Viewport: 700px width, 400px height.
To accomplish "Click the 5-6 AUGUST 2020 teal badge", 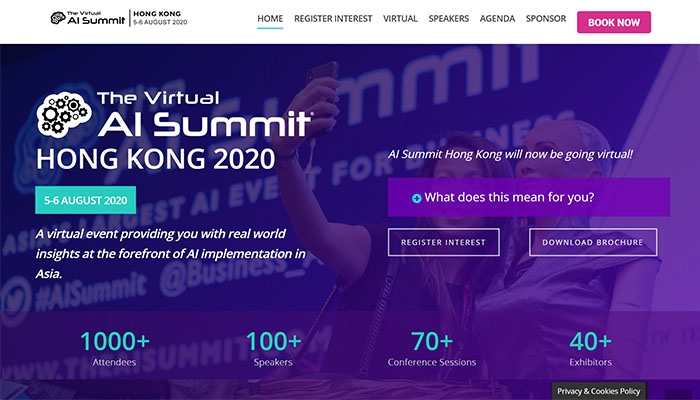I will click(x=86, y=200).
